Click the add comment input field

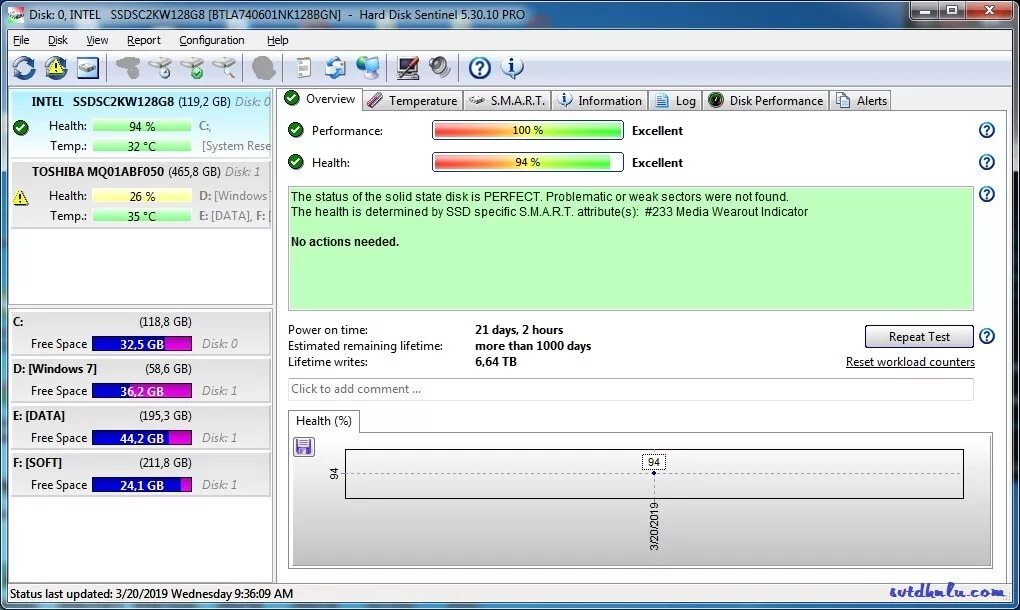pos(630,389)
